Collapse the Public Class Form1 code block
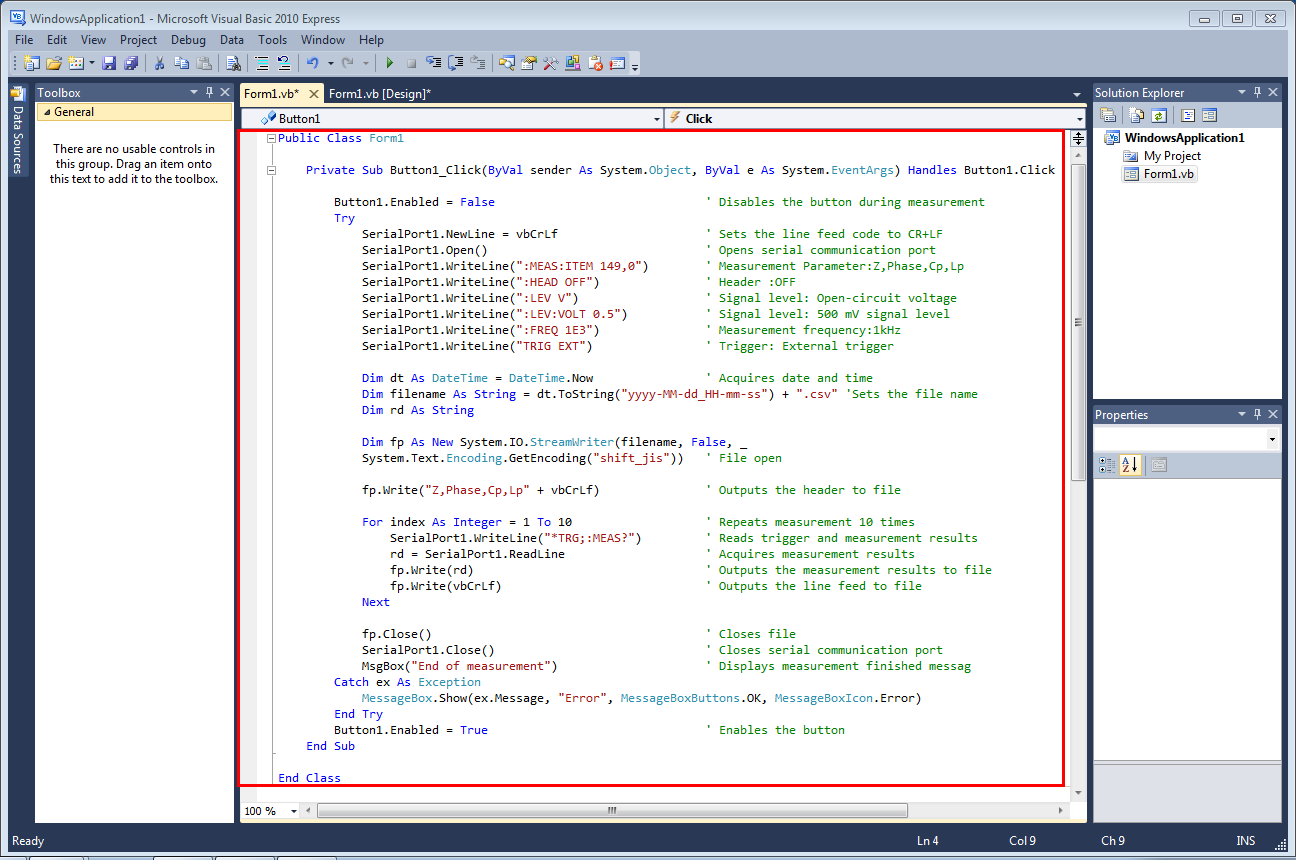Image resolution: width=1296 pixels, height=860 pixels. click(271, 139)
